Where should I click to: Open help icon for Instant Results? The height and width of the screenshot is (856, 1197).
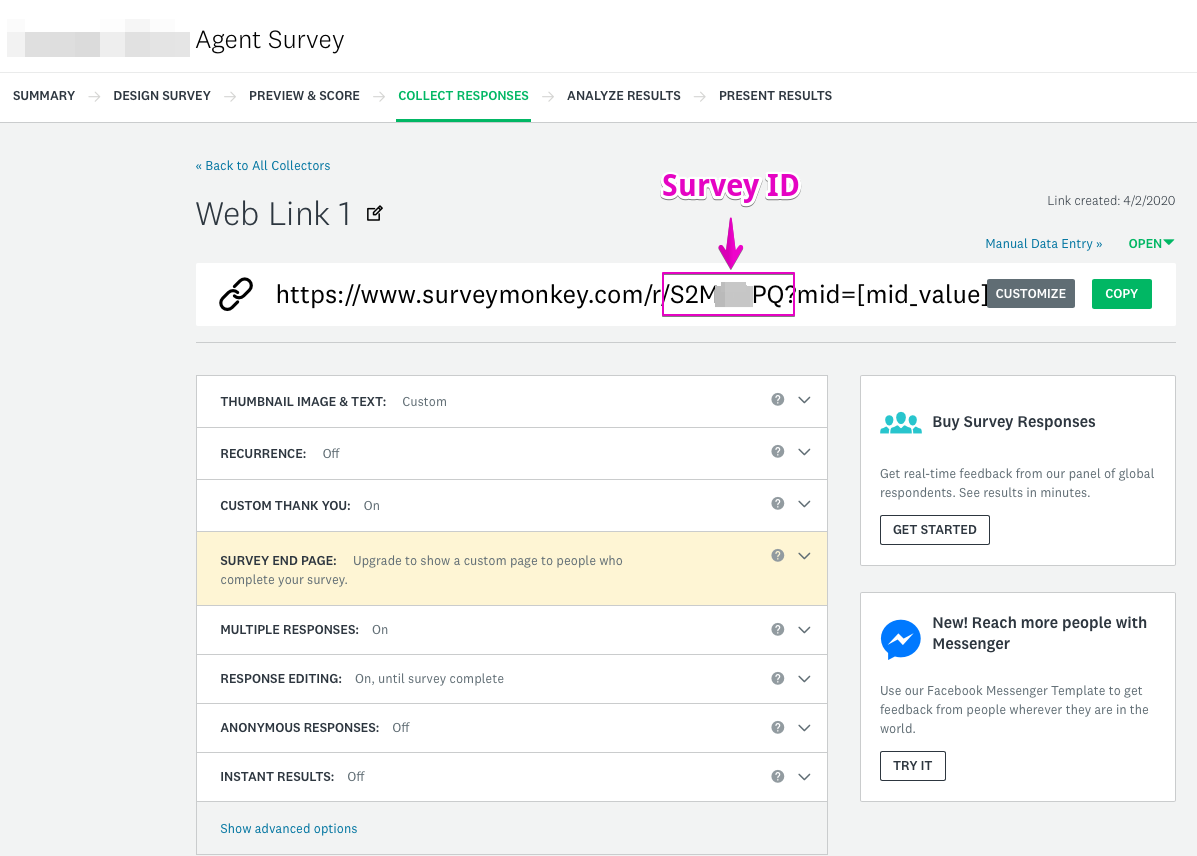click(x=777, y=776)
